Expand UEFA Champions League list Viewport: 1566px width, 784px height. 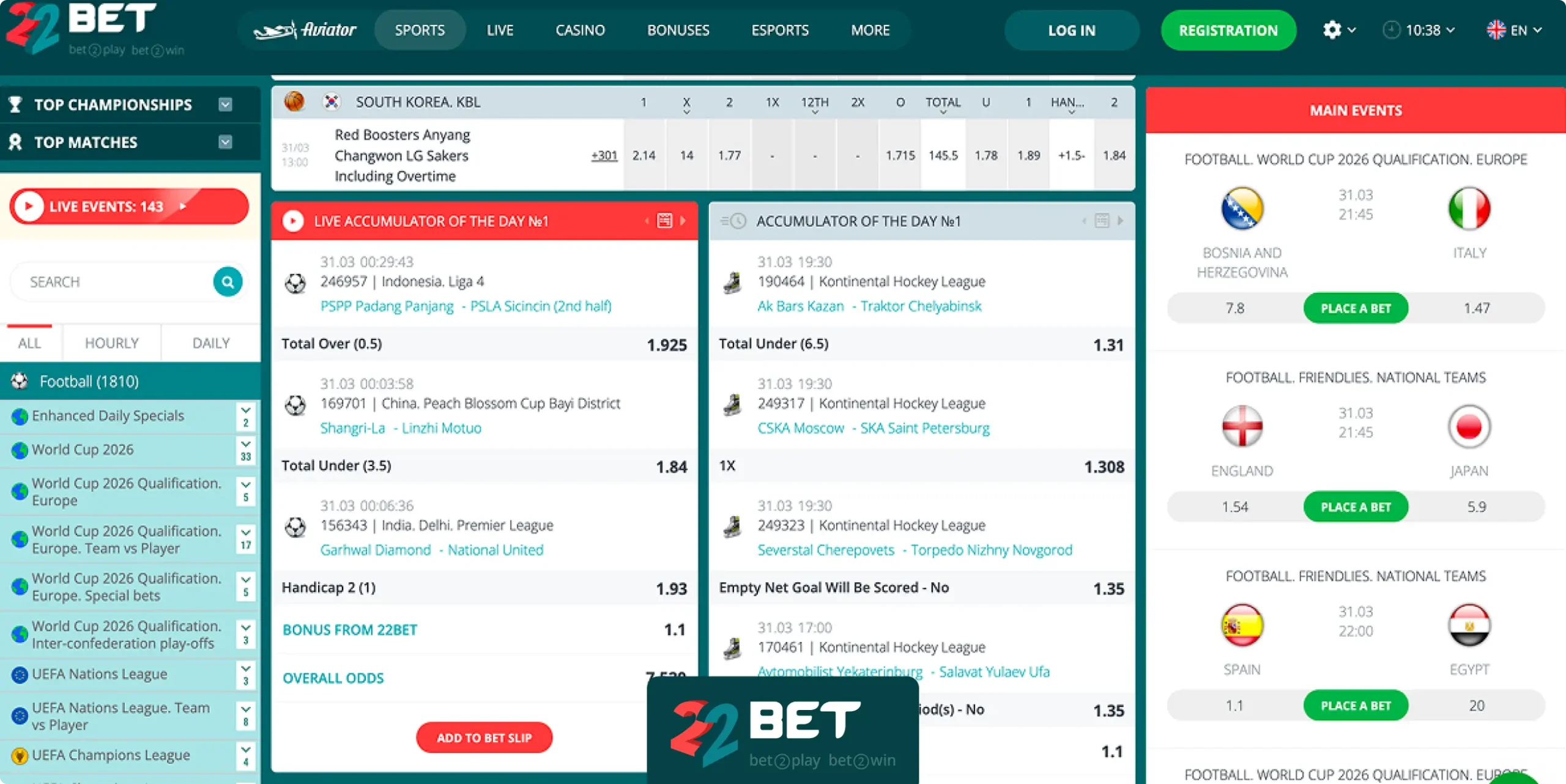245,756
